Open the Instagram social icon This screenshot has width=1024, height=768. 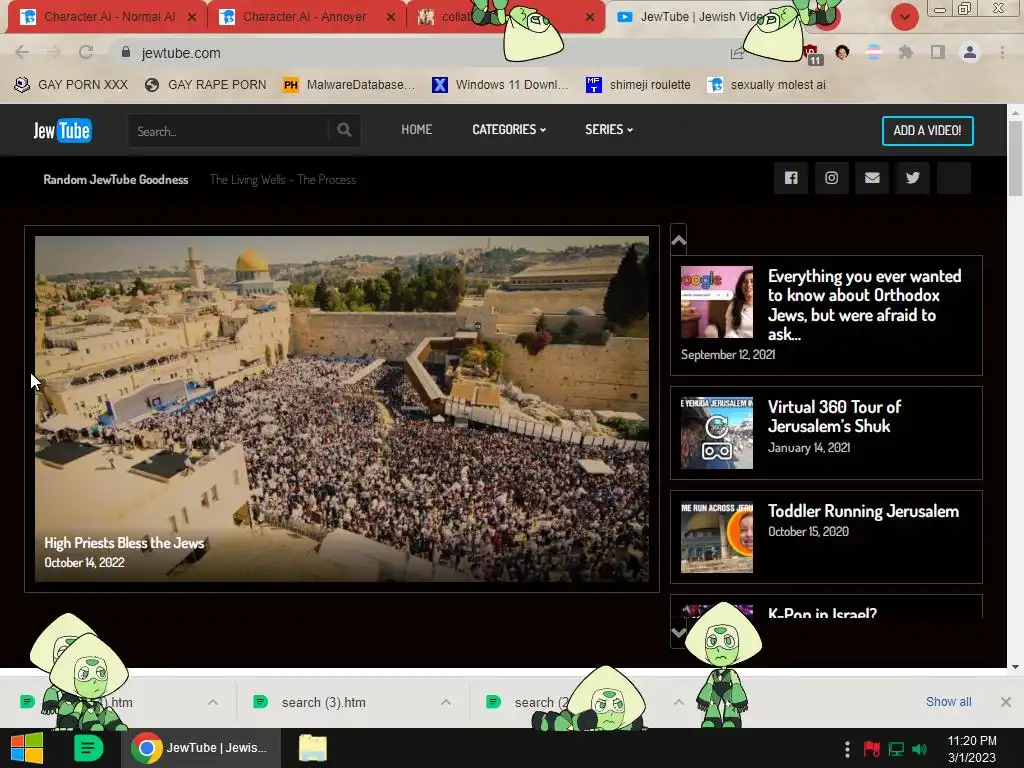pos(831,178)
